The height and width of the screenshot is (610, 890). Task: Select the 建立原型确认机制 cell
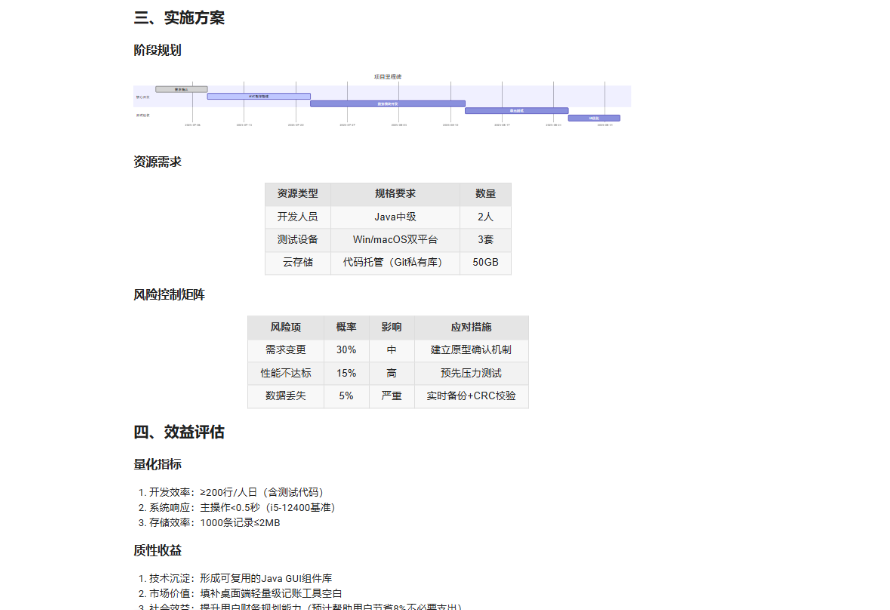pos(471,350)
